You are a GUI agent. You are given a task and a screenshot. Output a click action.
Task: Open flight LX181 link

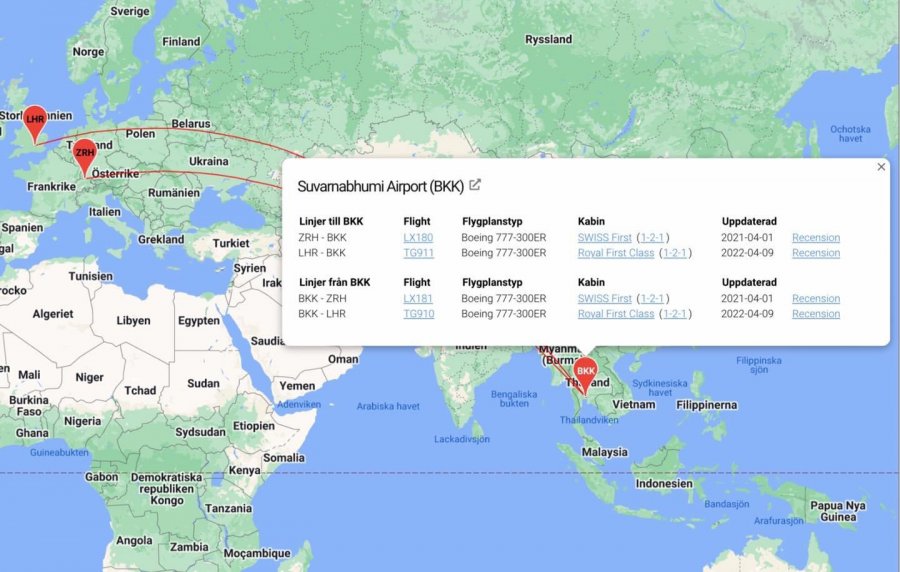[x=418, y=299]
